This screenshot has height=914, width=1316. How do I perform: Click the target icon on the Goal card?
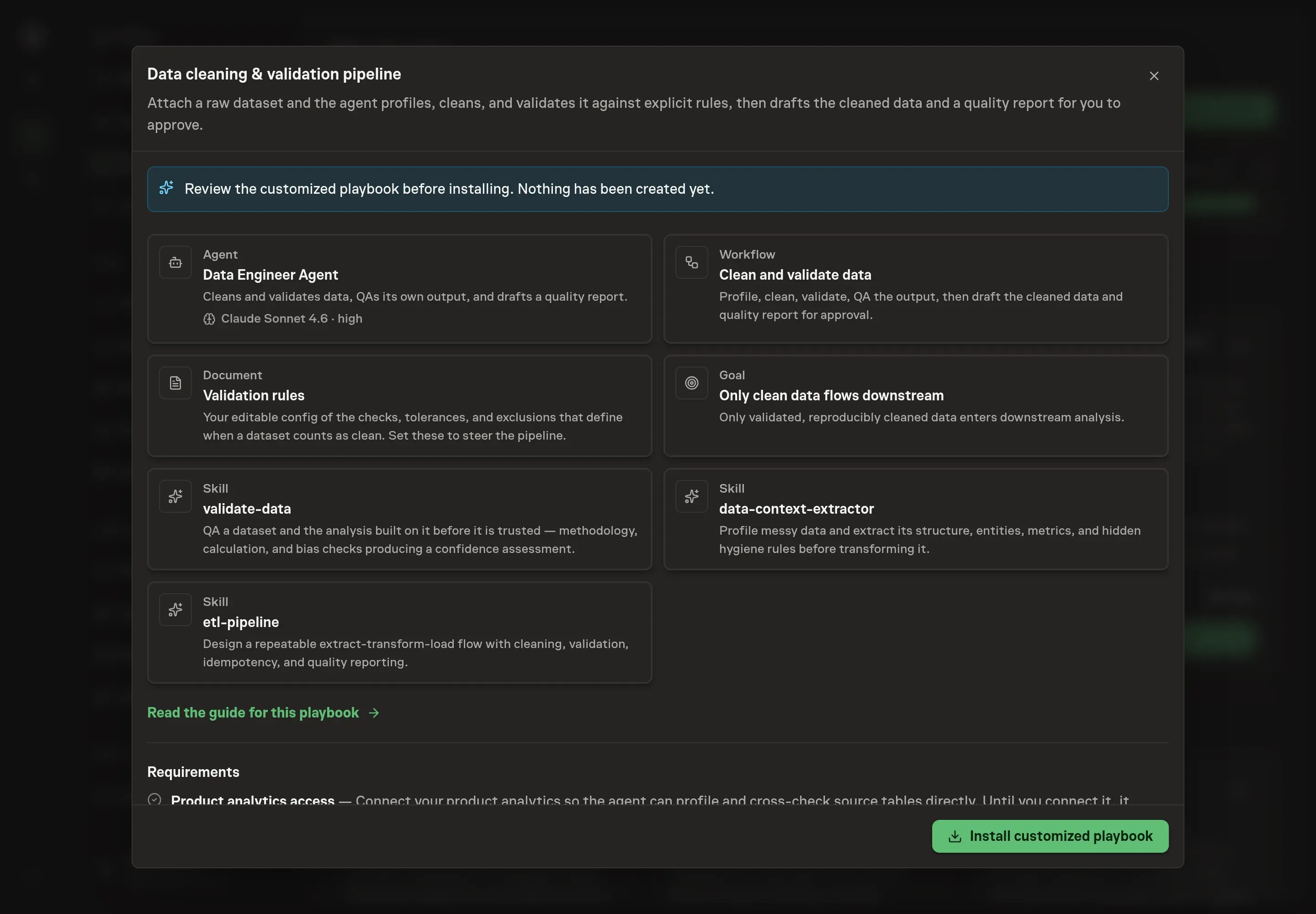[691, 383]
